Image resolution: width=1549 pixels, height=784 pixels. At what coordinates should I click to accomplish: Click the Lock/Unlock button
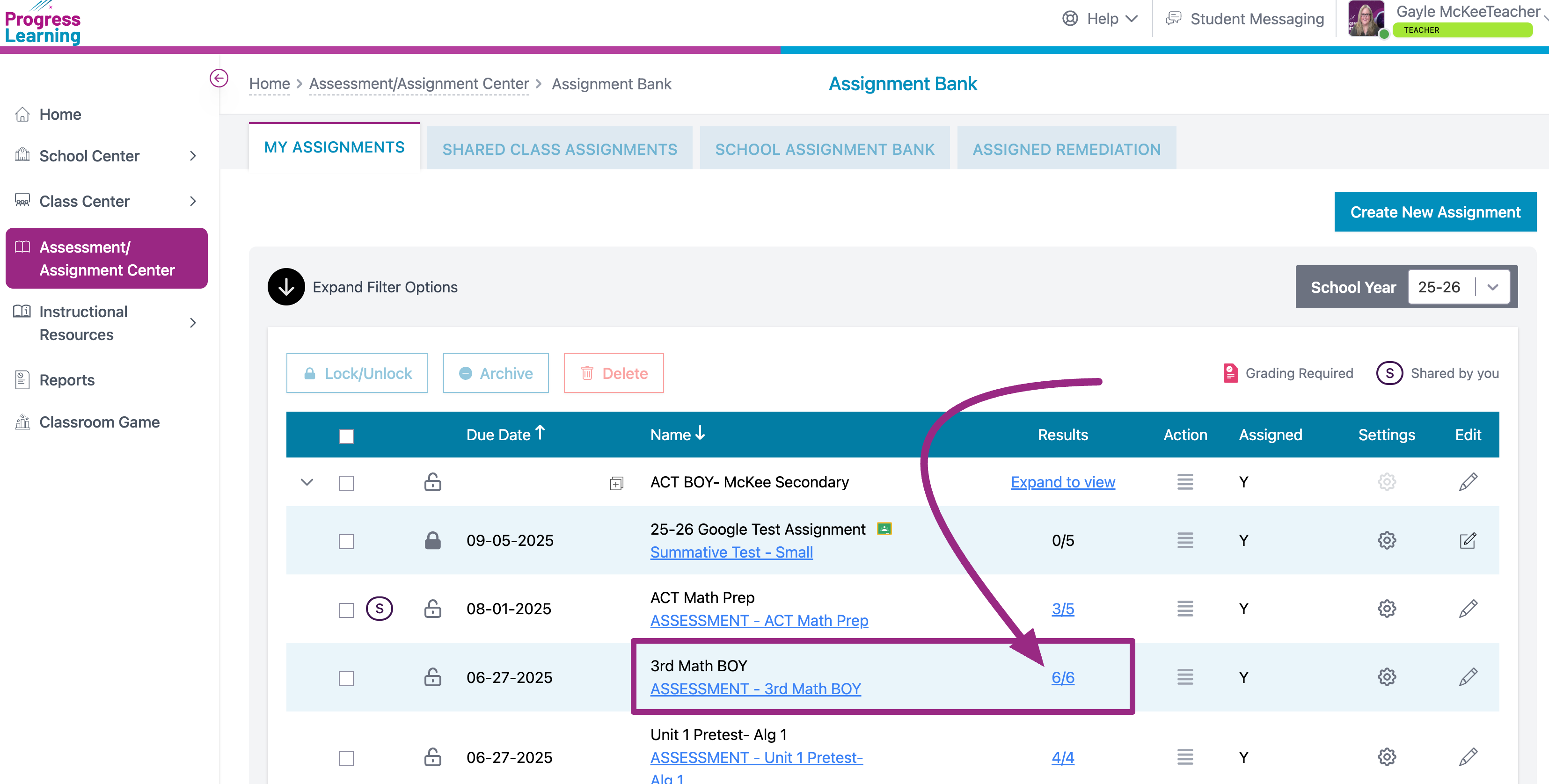357,373
